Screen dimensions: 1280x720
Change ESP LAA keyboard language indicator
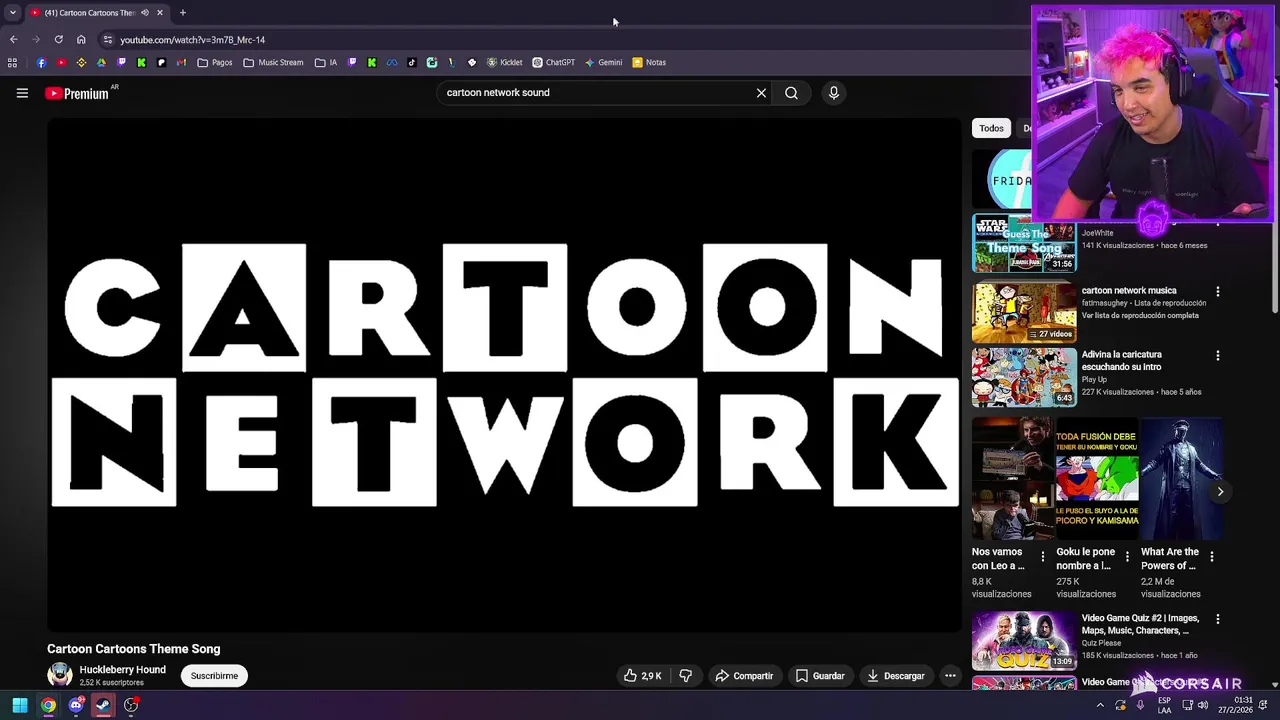(x=1165, y=705)
